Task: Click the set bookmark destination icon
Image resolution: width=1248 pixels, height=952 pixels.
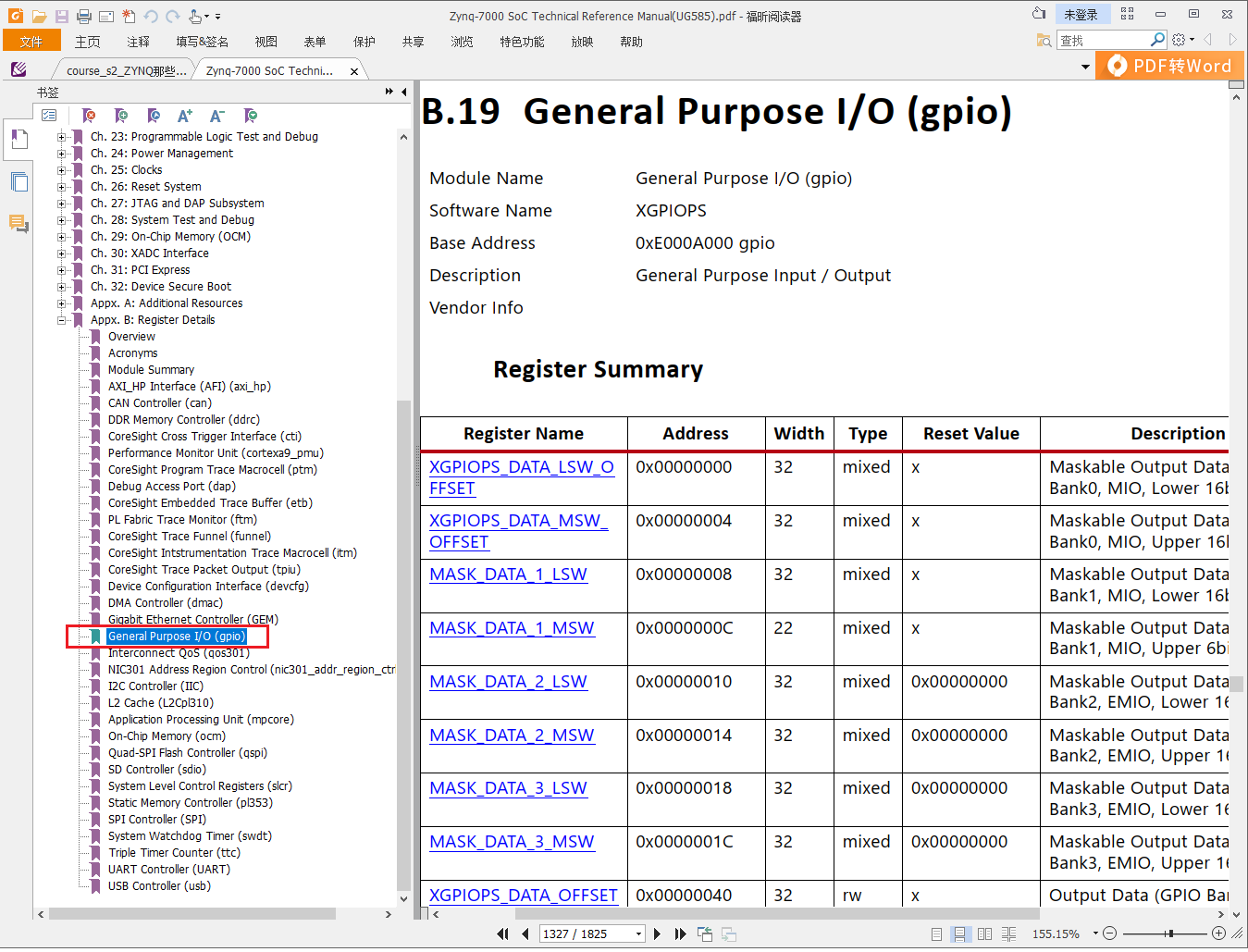Action: pyautogui.click(x=154, y=116)
